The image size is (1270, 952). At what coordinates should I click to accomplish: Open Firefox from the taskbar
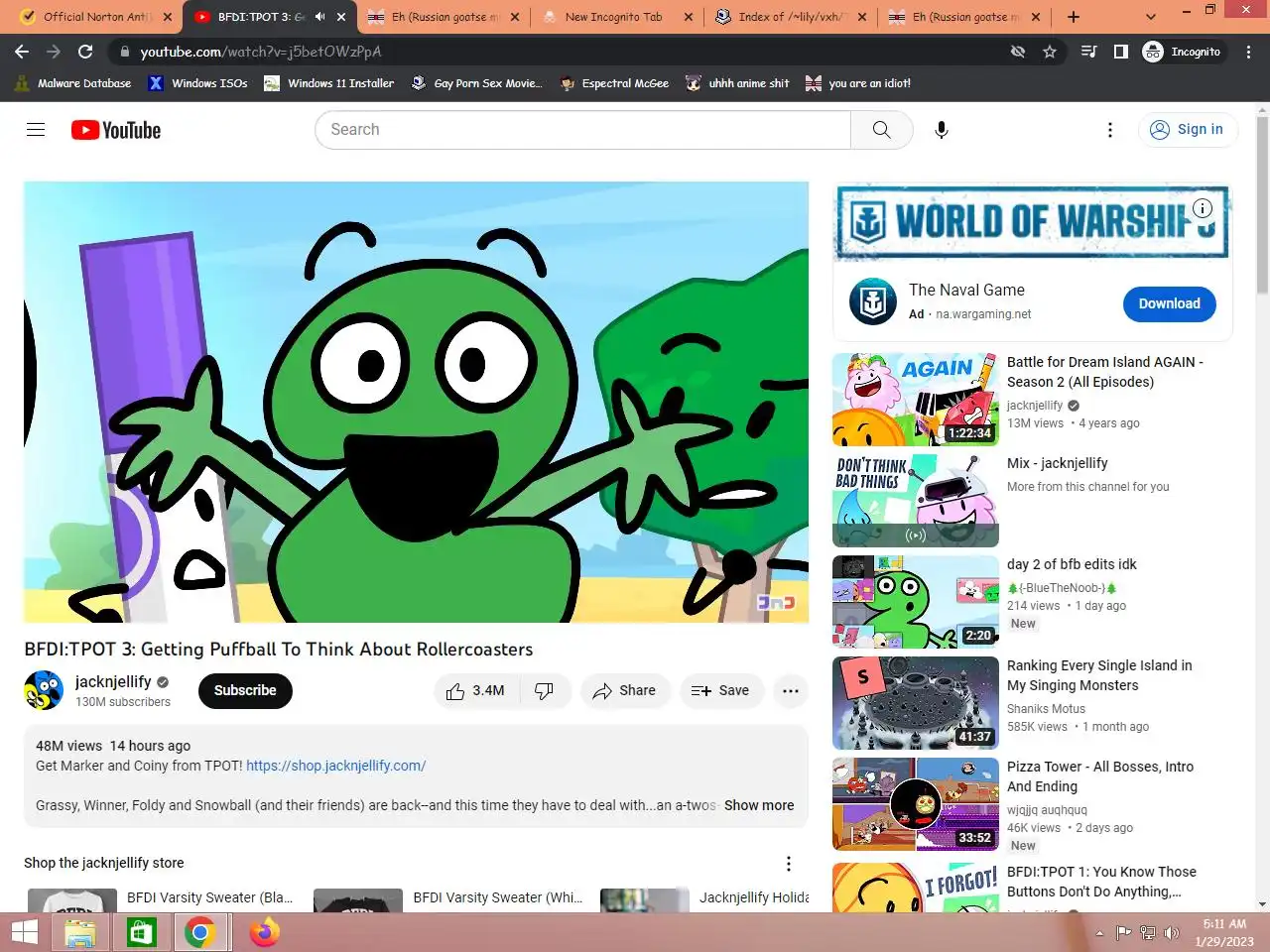pos(264,932)
